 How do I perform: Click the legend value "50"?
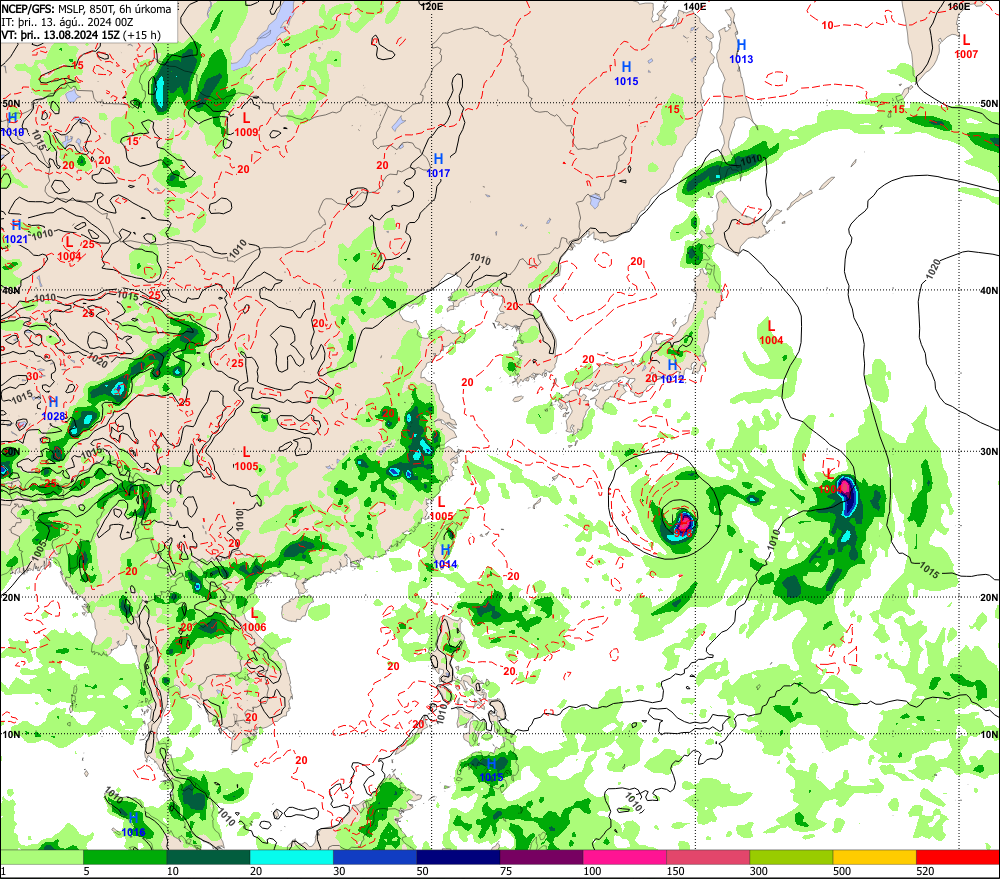tap(423, 871)
